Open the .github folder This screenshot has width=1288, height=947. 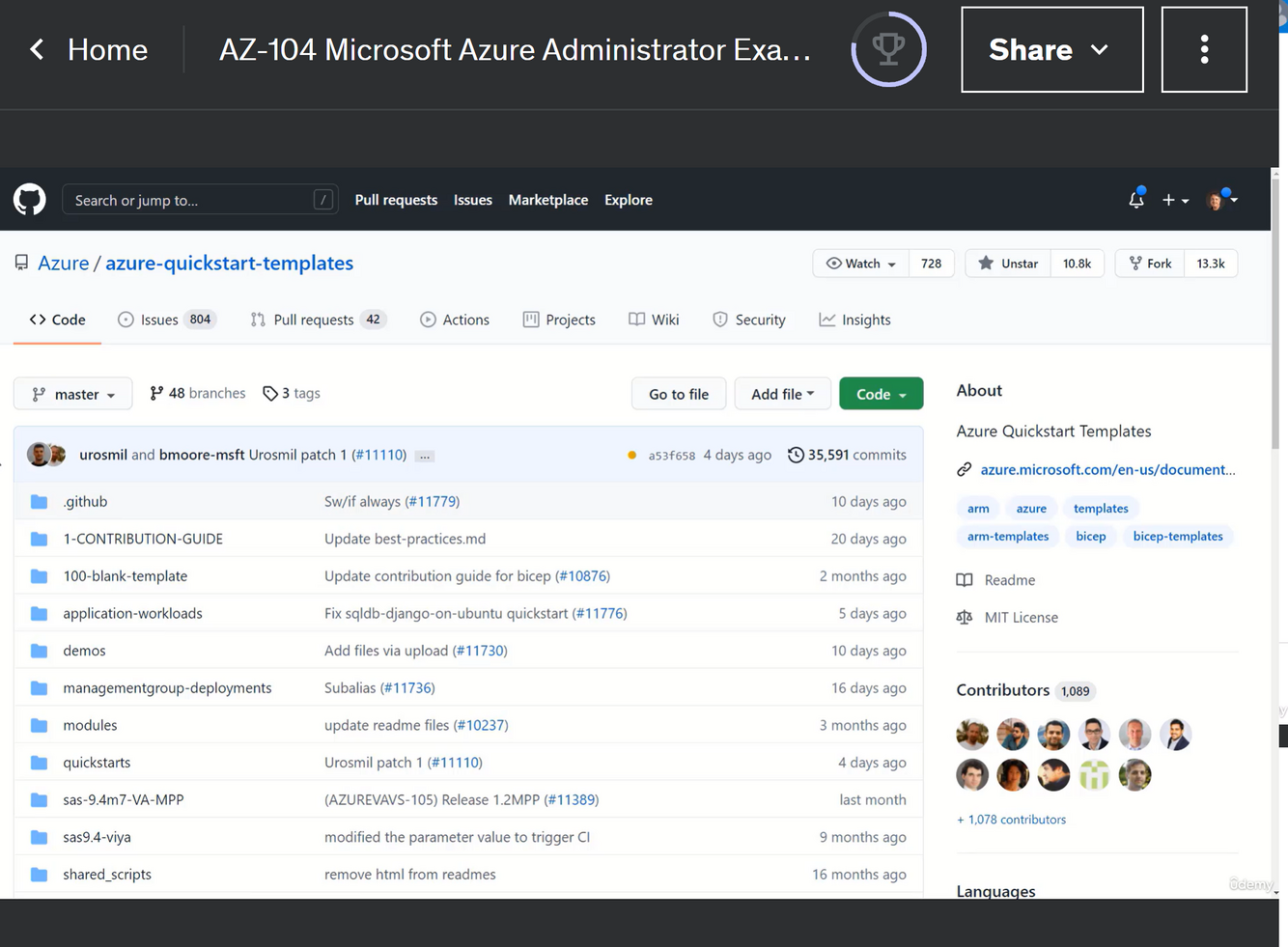pos(85,501)
